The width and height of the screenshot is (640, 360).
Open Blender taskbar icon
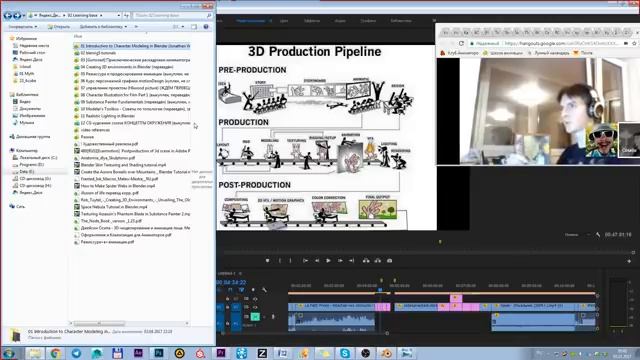coord(386,353)
